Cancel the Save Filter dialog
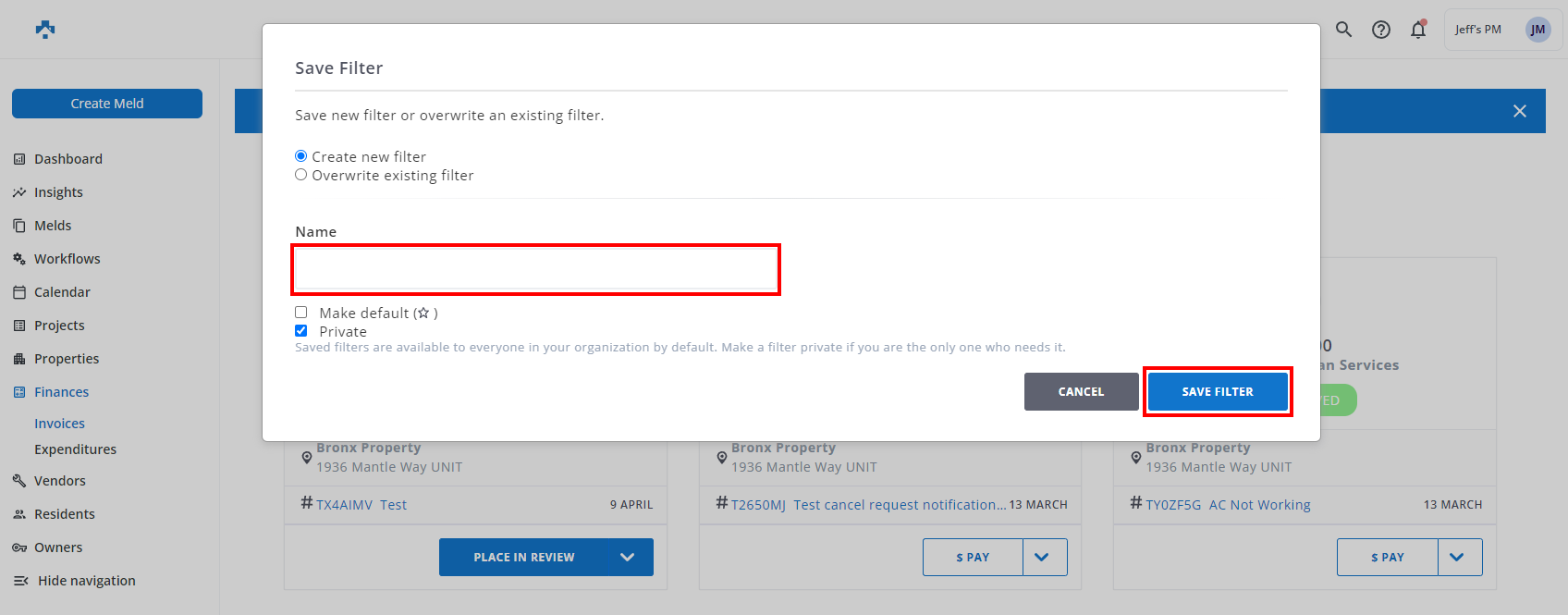This screenshot has width=1568, height=615. [x=1081, y=392]
